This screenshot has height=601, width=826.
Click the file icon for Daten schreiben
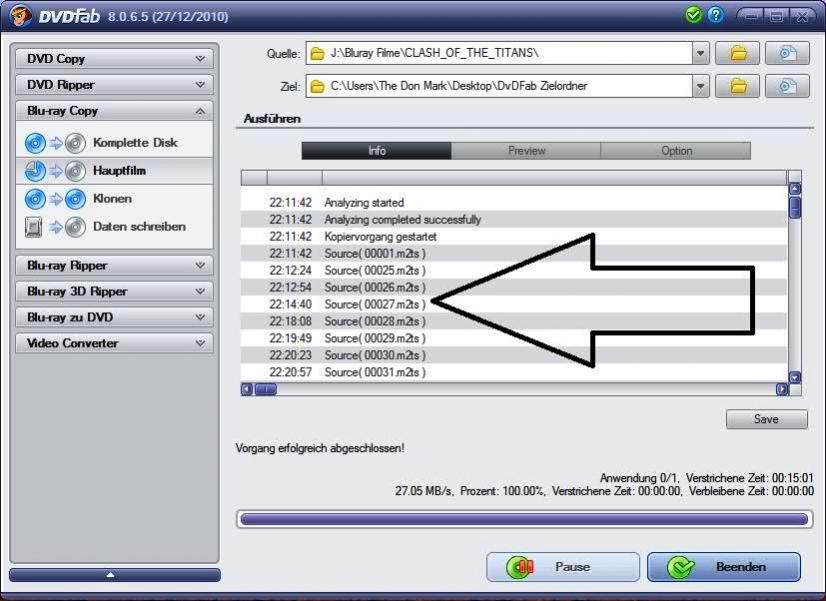(x=34, y=227)
